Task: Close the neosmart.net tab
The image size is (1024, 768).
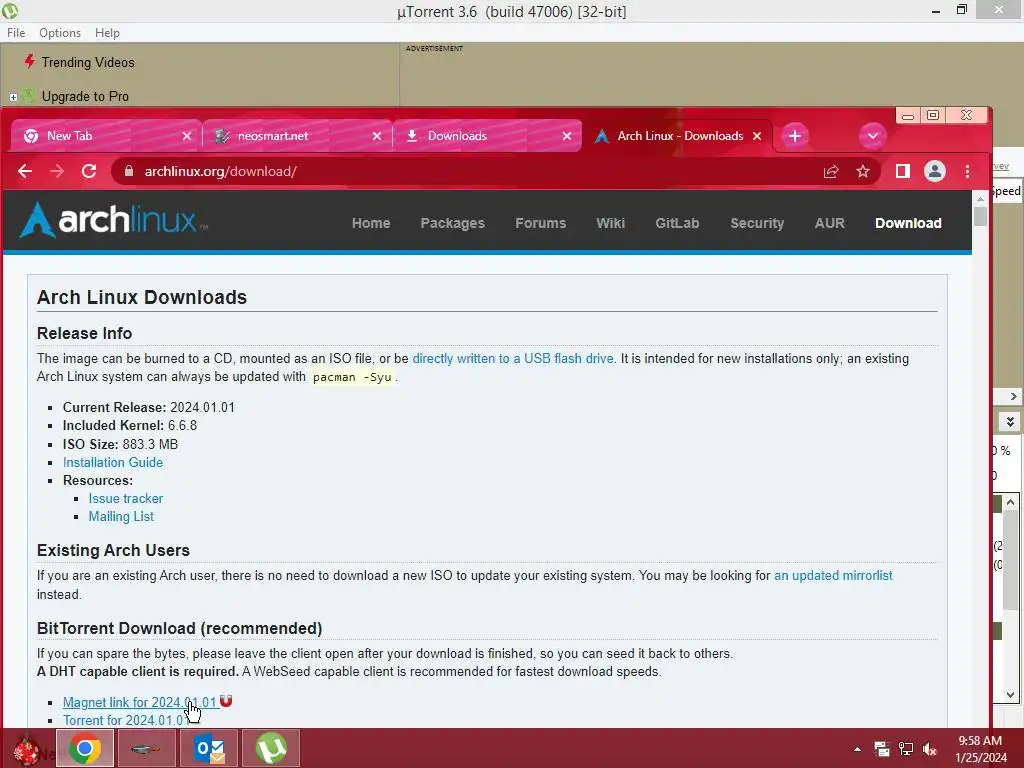Action: coord(377,136)
